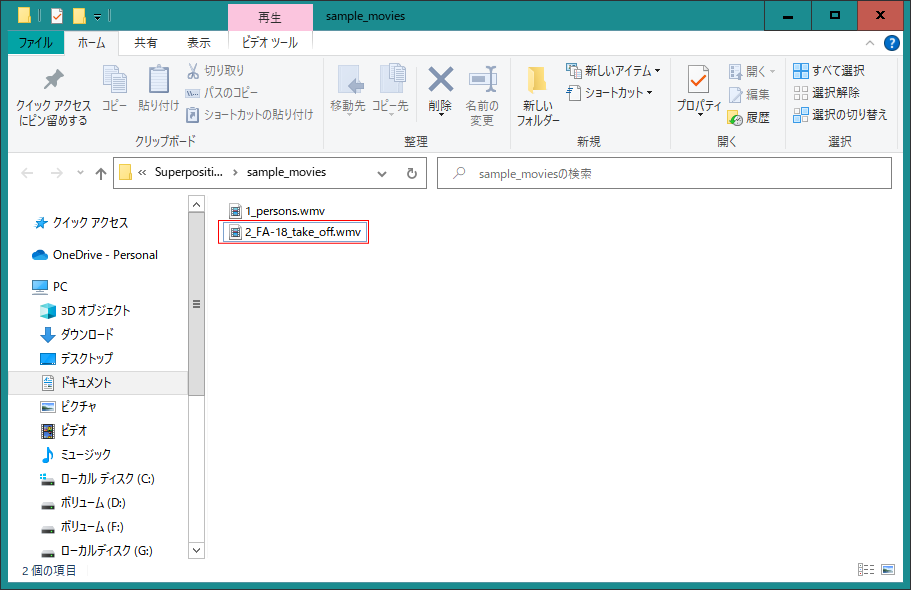Refresh folder with circular arrow button
Image resolution: width=911 pixels, height=590 pixels.
tap(411, 173)
